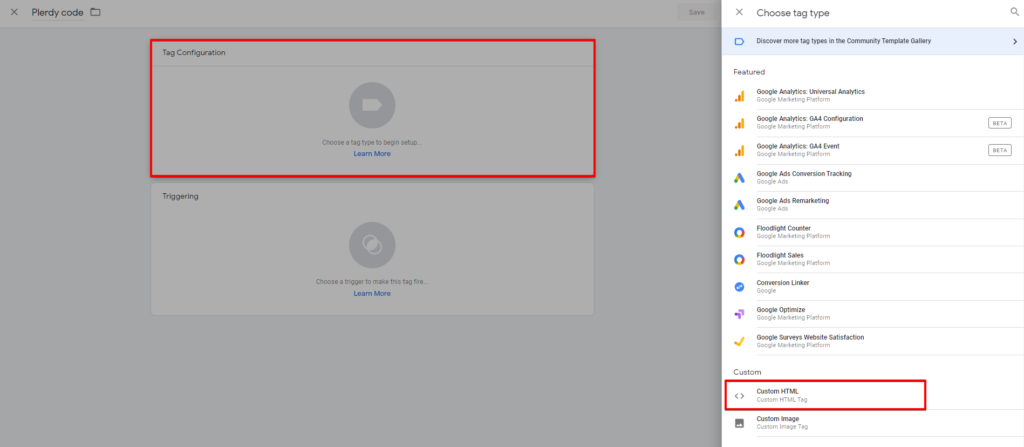The width and height of the screenshot is (1024, 447).
Task: Click the GA4 Configuration analytics icon
Action: (739, 124)
